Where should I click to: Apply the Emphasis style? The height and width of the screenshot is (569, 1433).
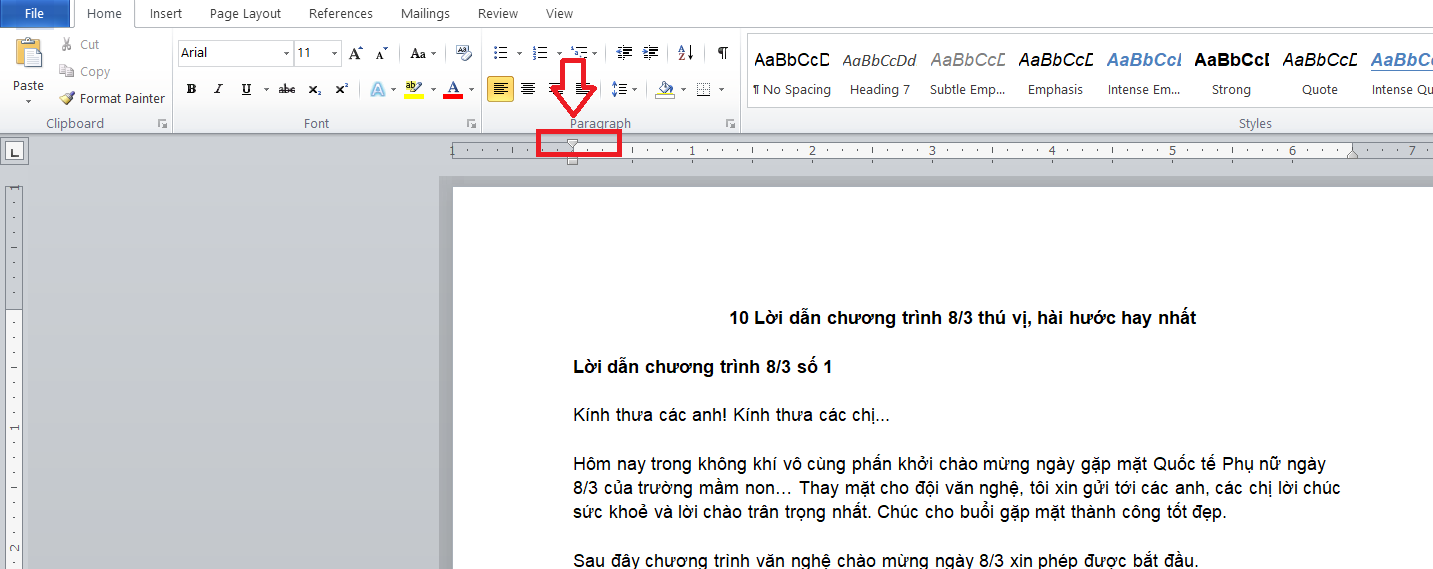pos(1056,73)
